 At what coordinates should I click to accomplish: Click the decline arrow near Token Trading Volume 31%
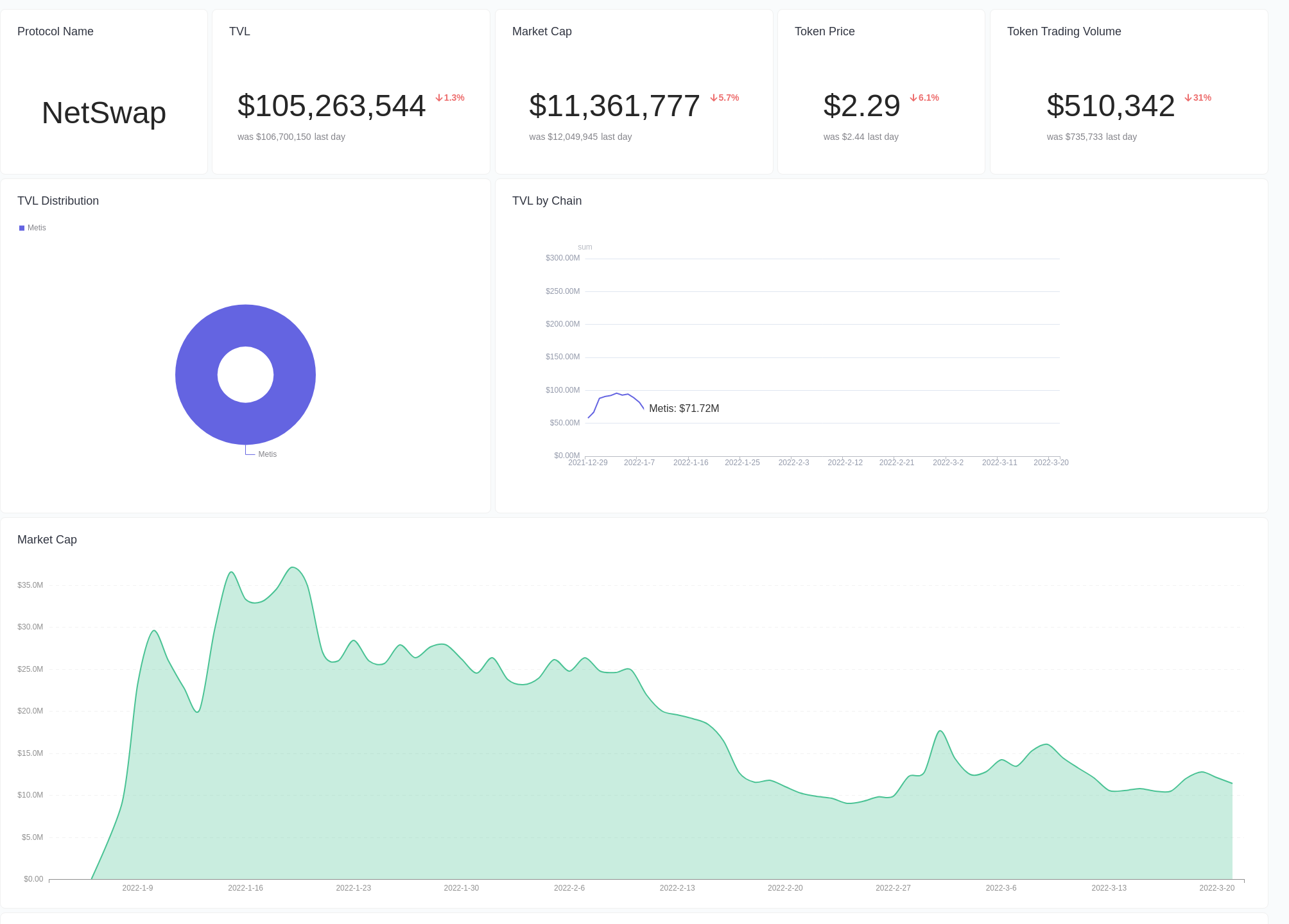(x=1188, y=98)
